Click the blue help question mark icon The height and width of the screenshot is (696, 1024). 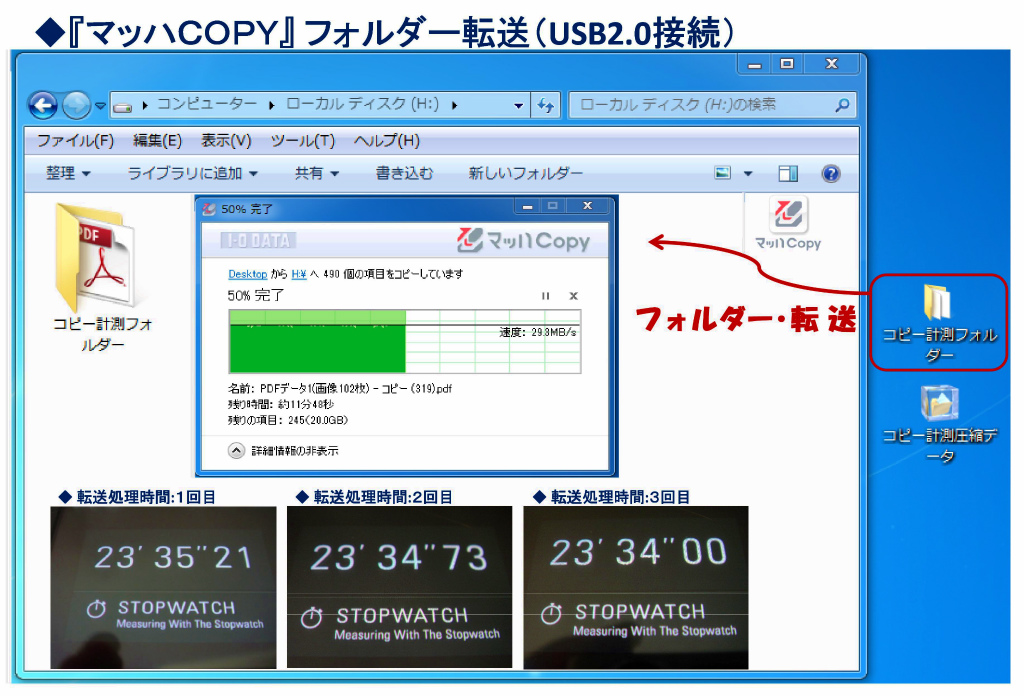831,174
